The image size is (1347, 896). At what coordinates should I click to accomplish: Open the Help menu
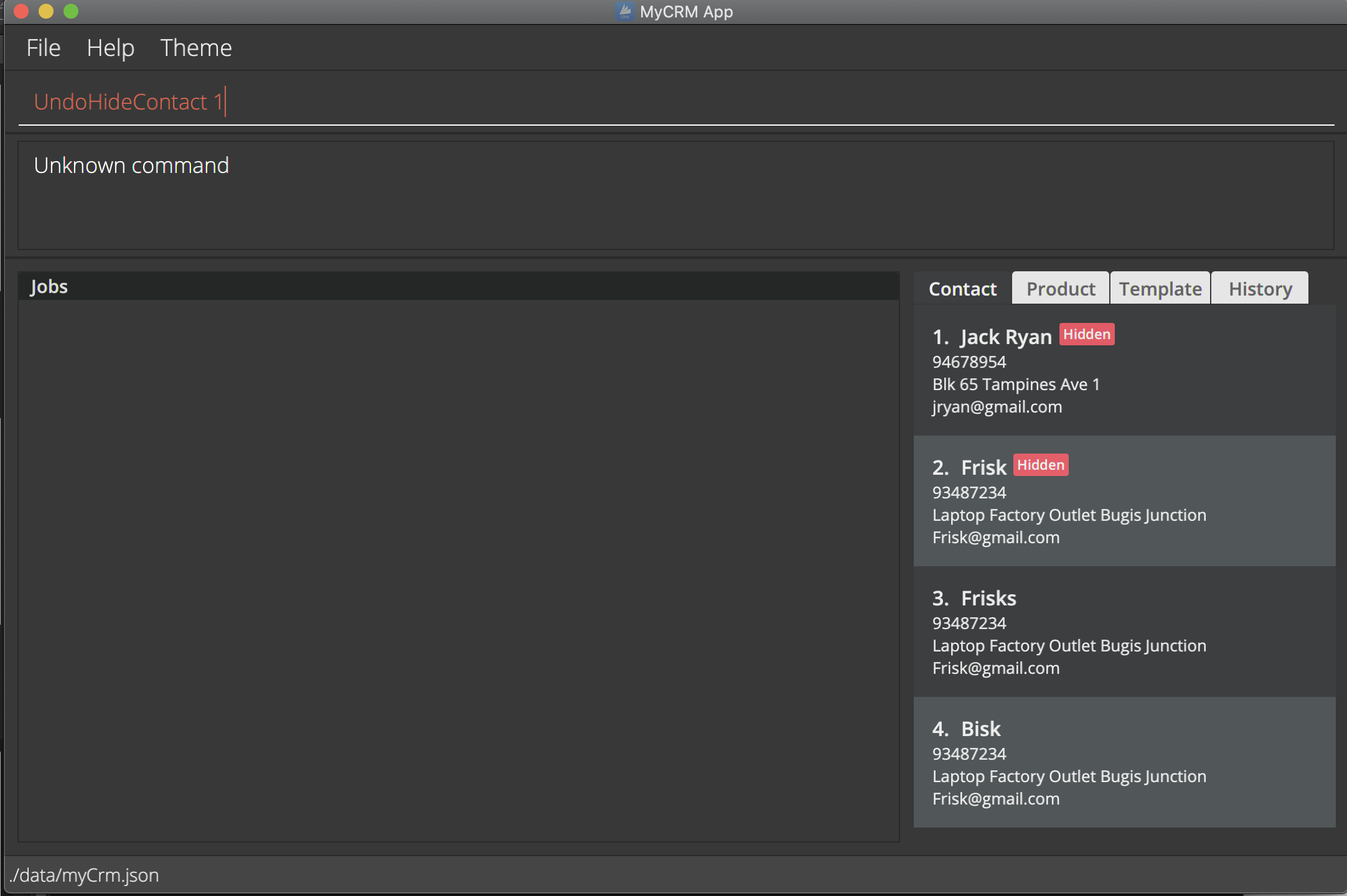[110, 48]
